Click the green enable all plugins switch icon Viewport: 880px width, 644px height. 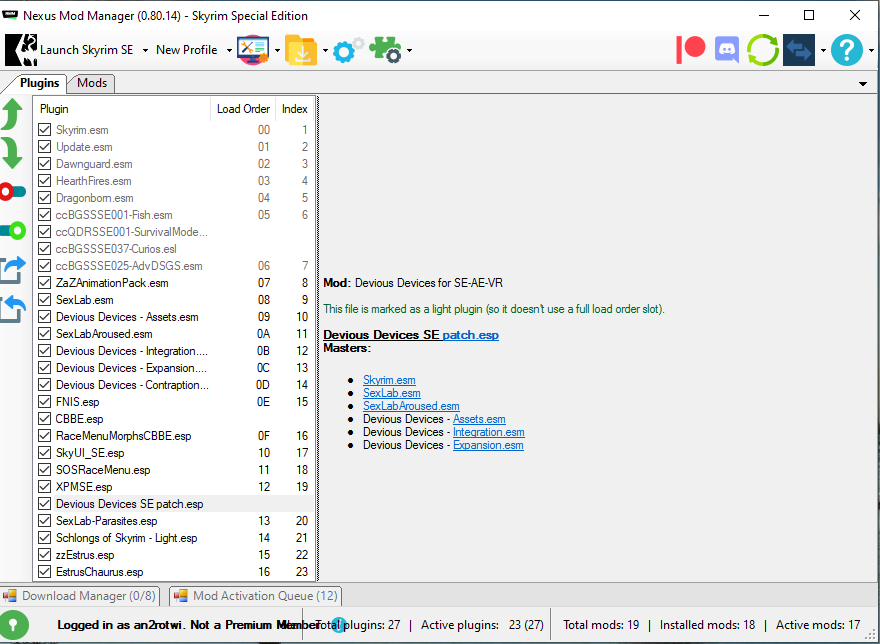(13, 230)
